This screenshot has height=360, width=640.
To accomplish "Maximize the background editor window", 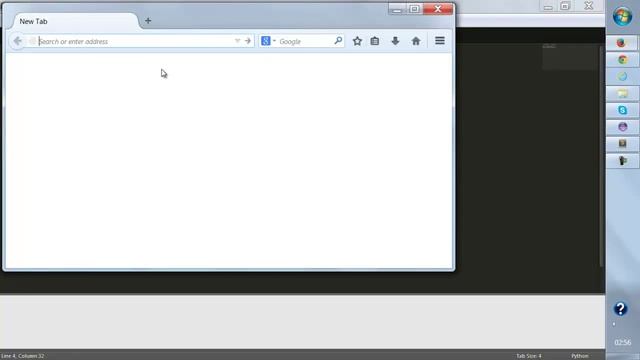I will [565, 6].
